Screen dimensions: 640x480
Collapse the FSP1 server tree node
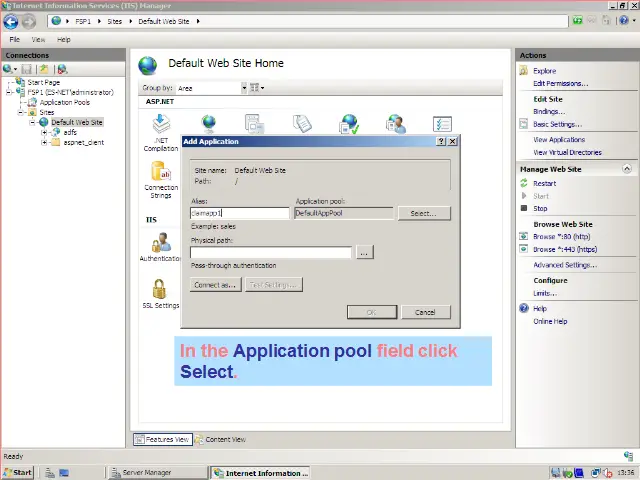point(9,92)
